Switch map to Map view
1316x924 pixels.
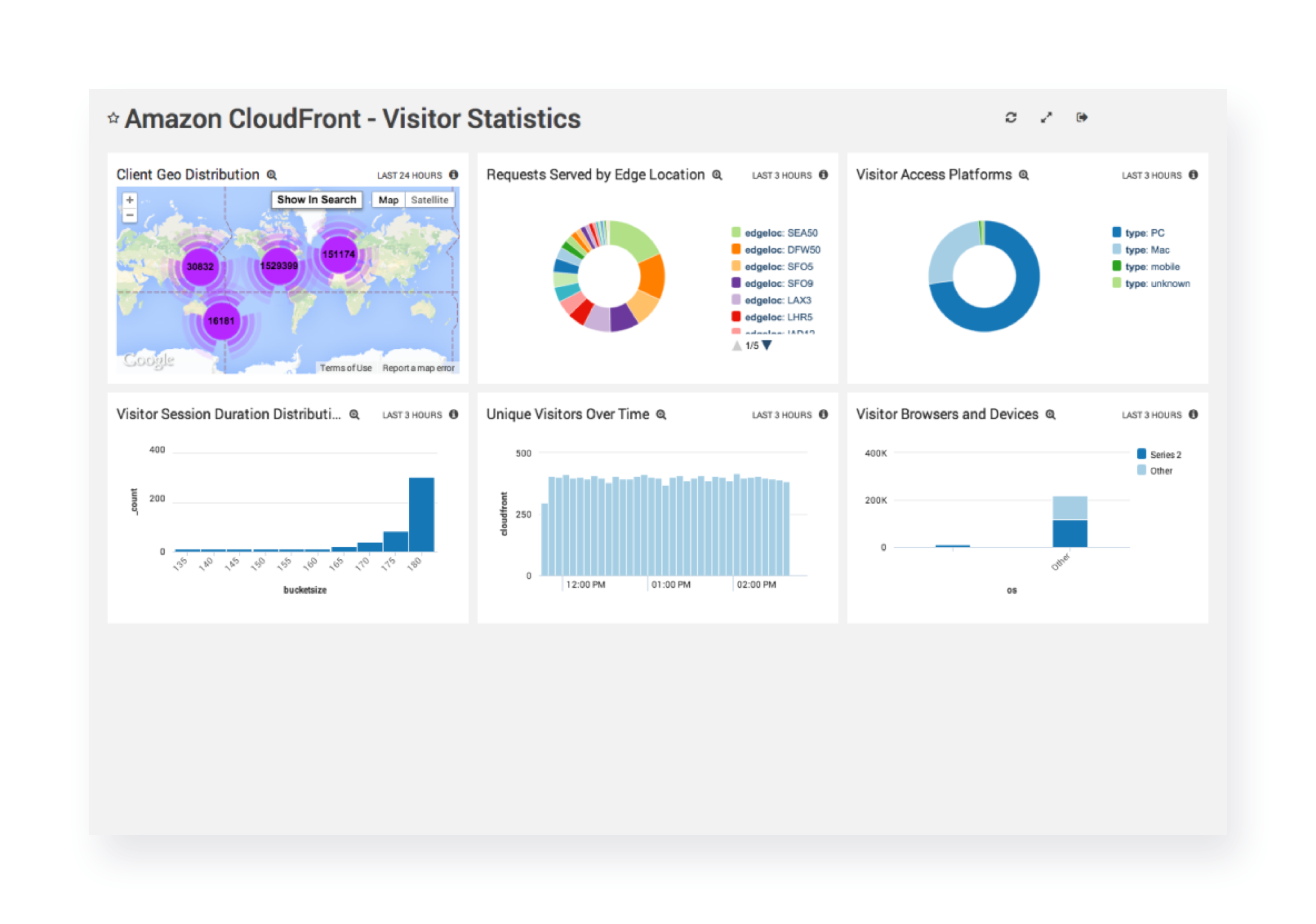[389, 200]
